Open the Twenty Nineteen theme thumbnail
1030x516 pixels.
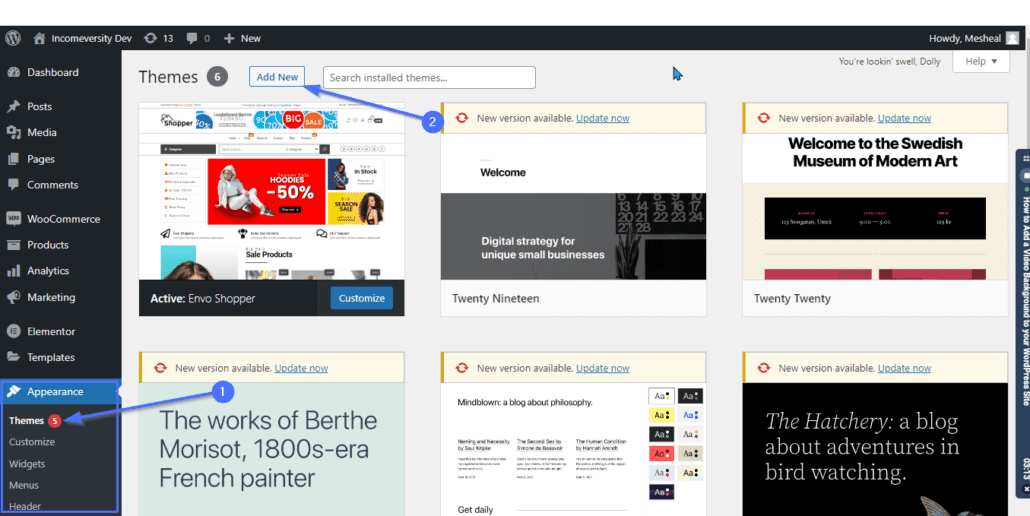573,207
